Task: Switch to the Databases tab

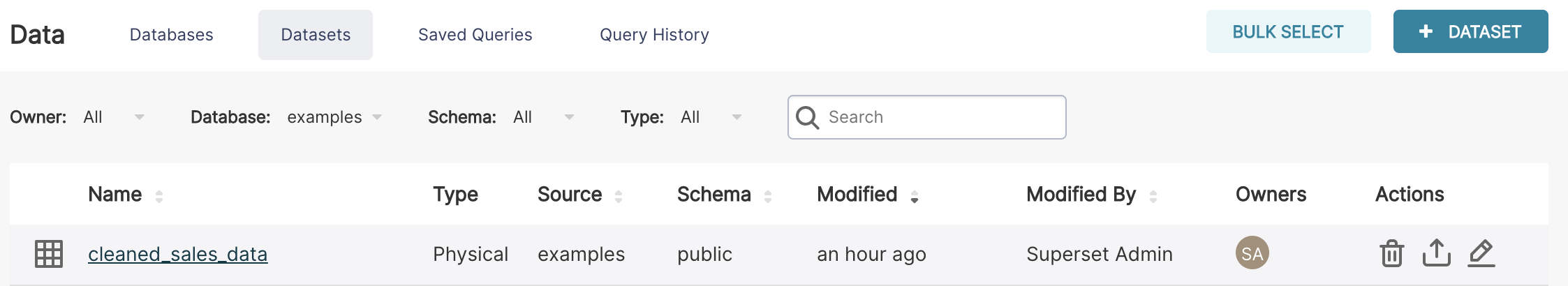Action: pyautogui.click(x=171, y=35)
